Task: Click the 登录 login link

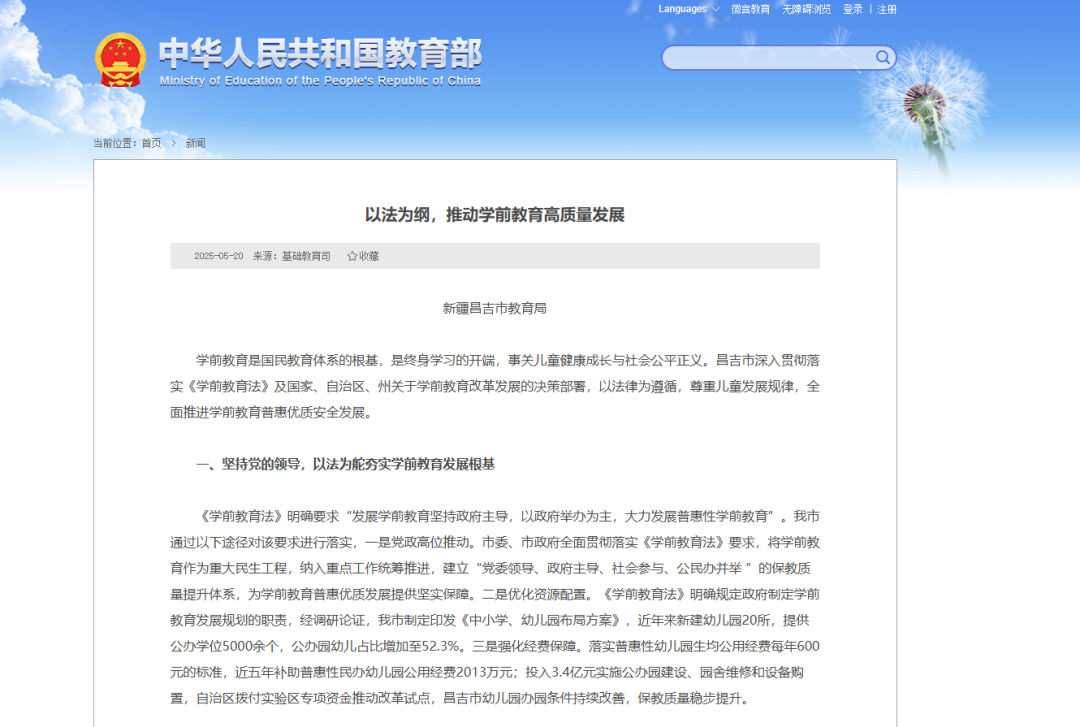Action: coord(850,8)
